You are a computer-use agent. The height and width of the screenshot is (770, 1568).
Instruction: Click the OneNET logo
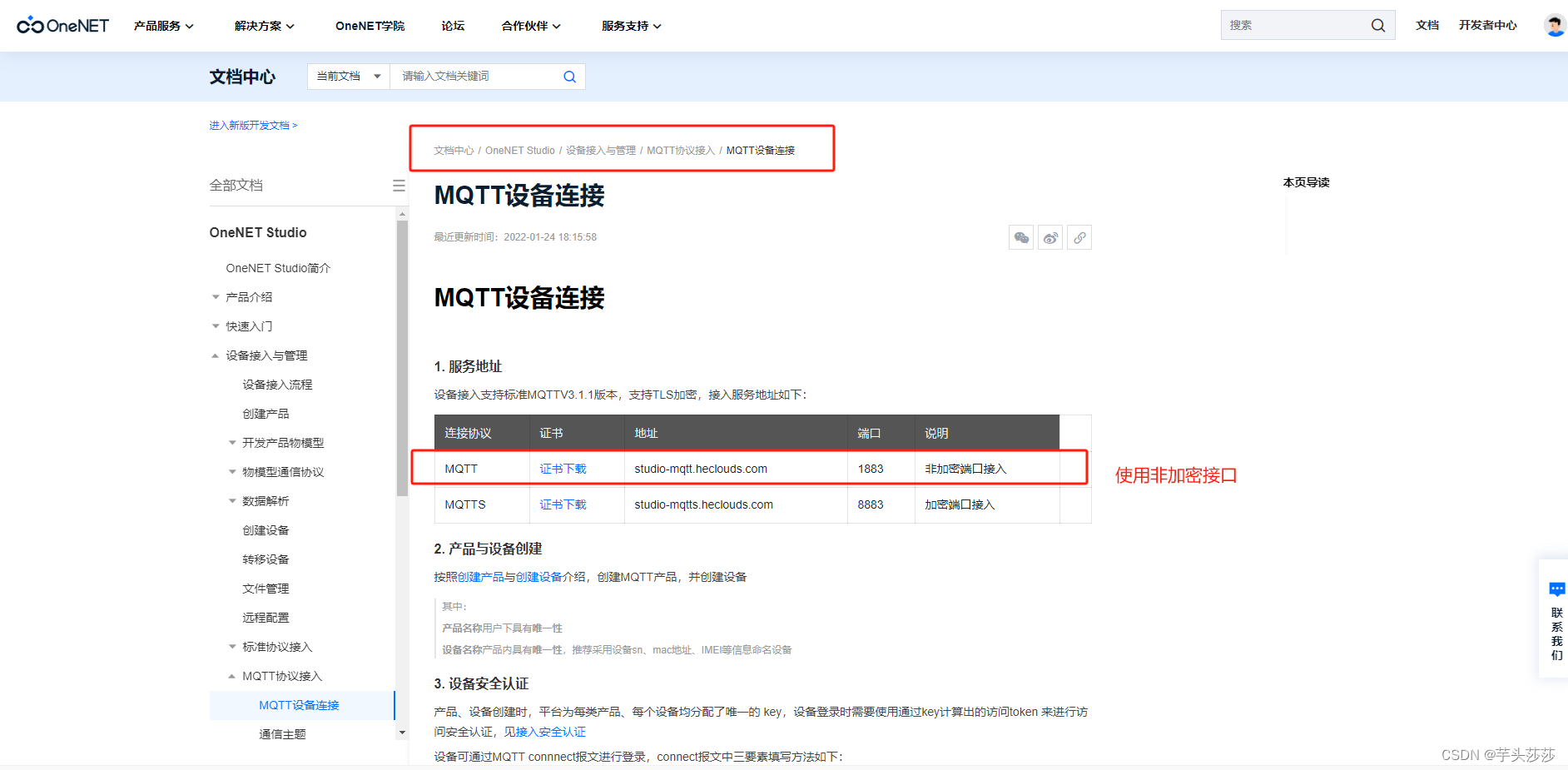(x=62, y=25)
